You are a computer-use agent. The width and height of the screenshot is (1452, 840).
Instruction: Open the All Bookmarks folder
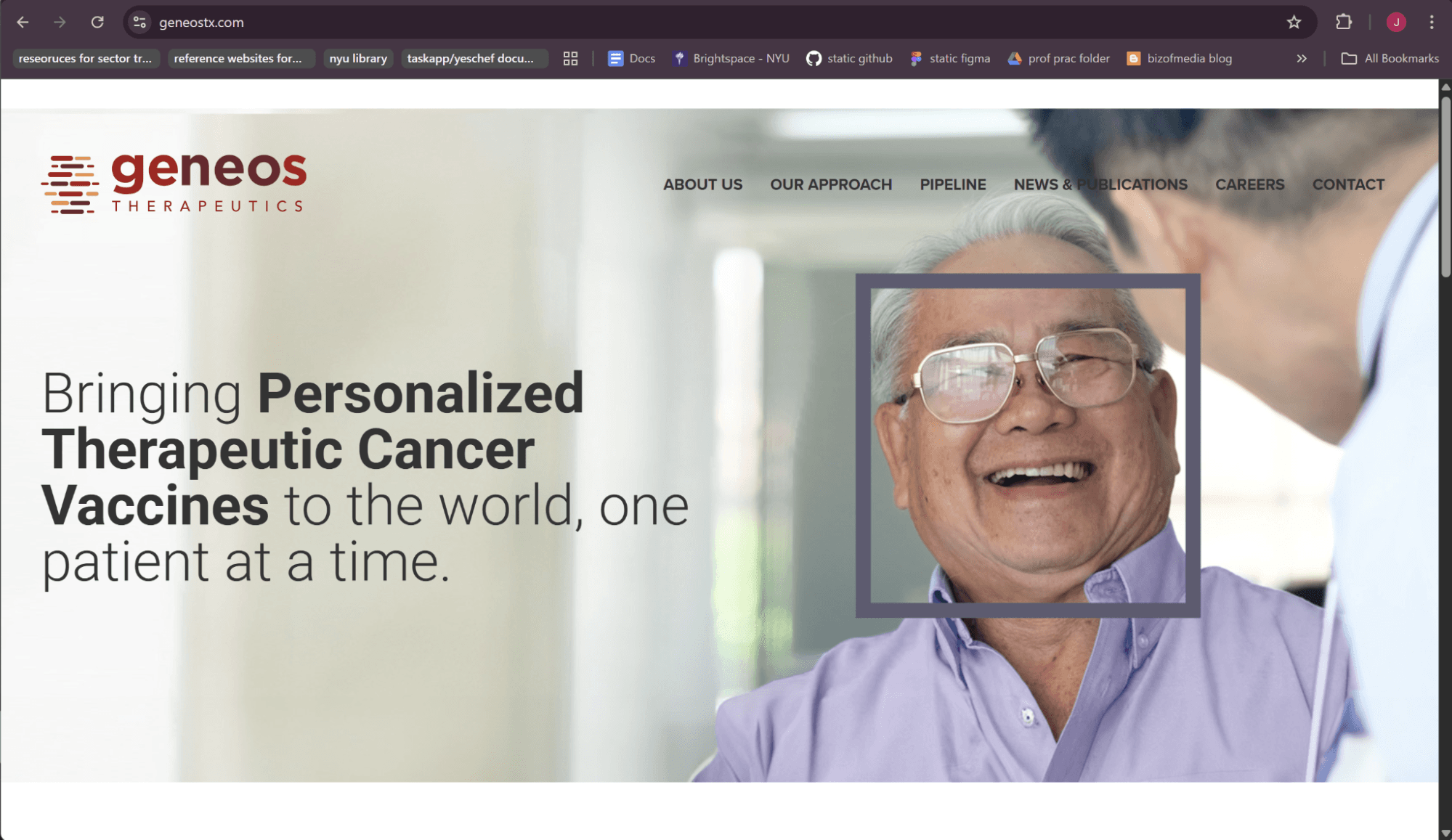pos(1390,59)
